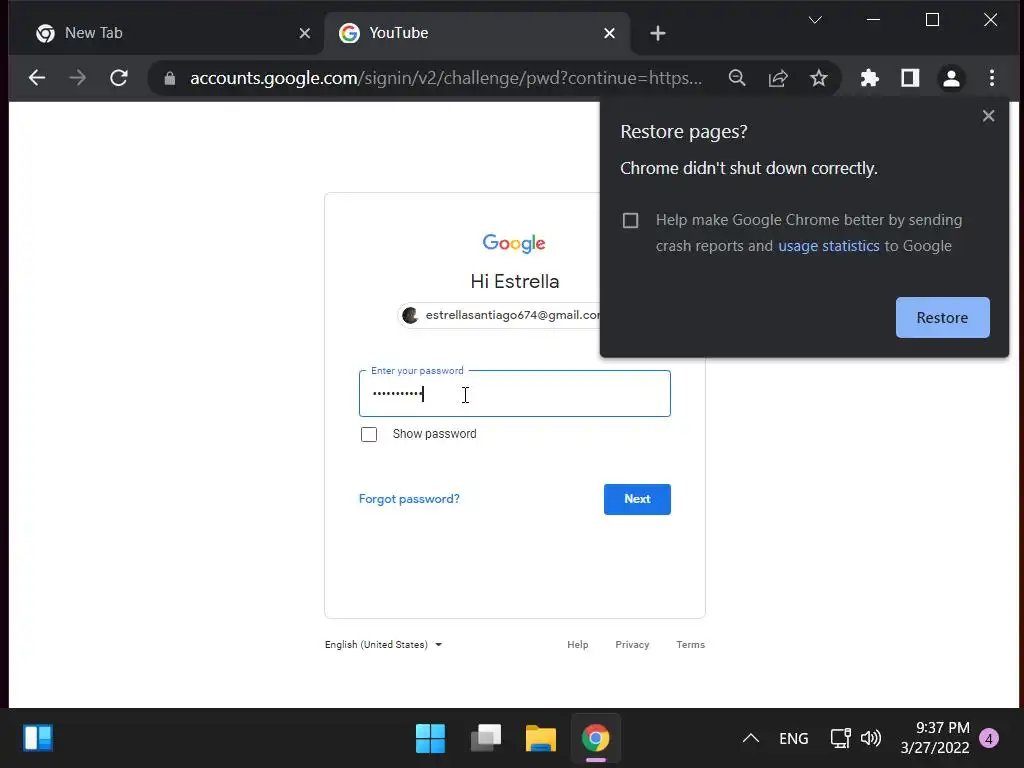
Task: Click the forward navigation arrow
Action: coord(78,78)
